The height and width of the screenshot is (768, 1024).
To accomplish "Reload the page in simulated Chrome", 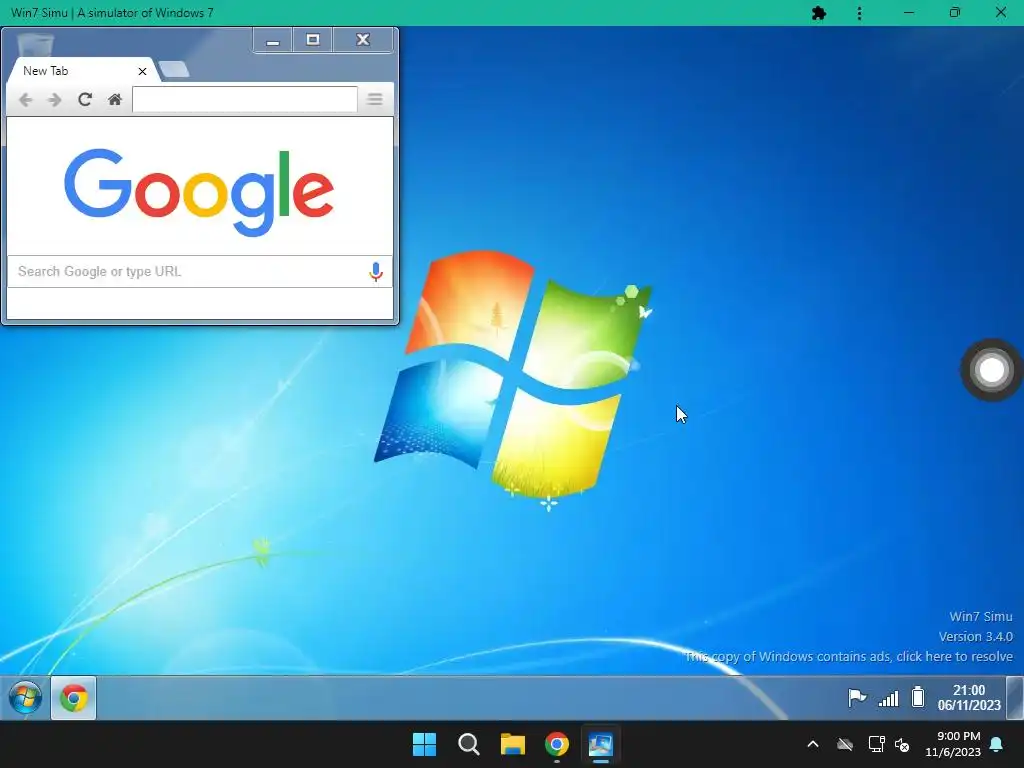I will 85,99.
